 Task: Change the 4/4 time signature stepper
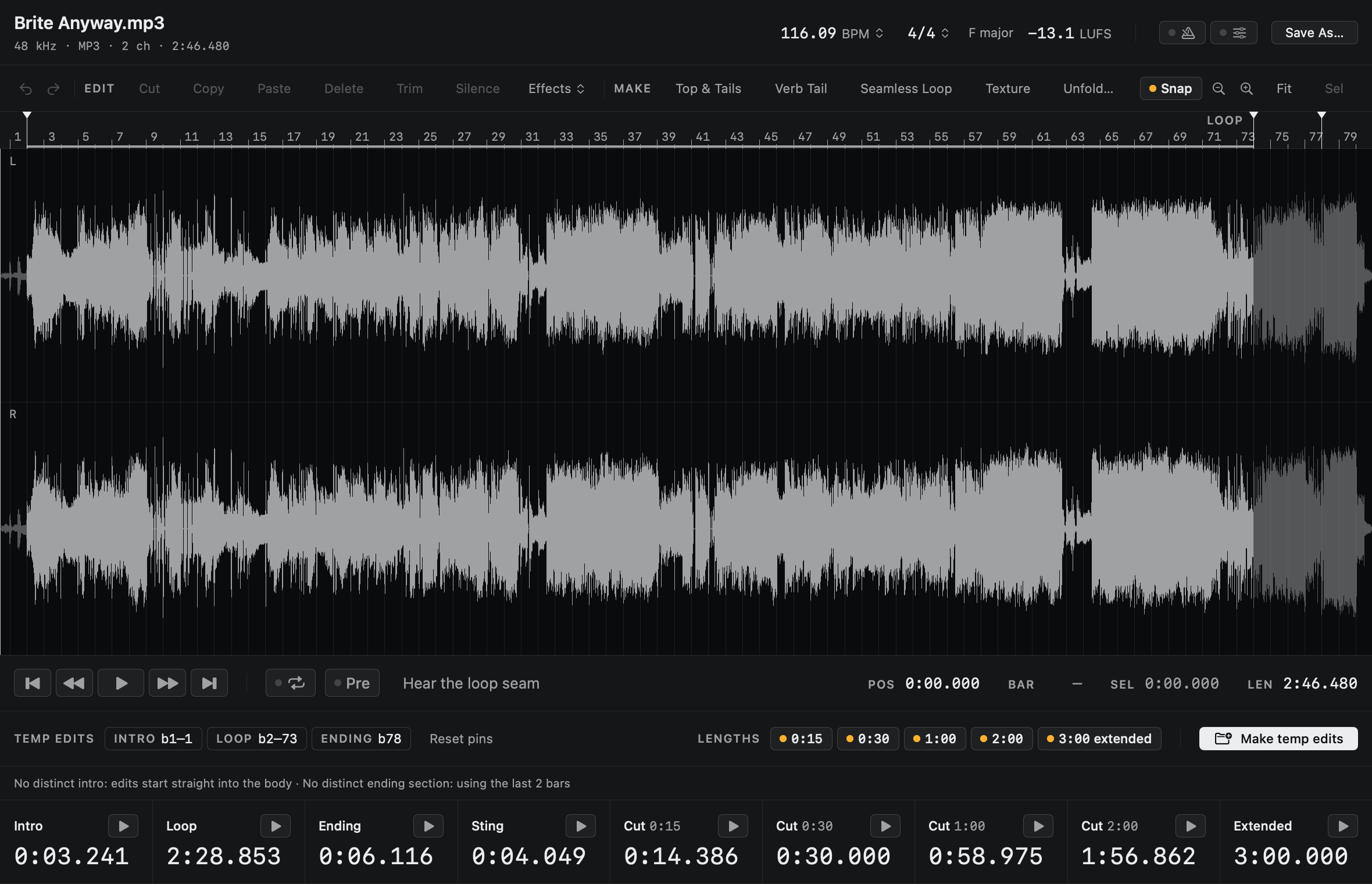tap(945, 33)
